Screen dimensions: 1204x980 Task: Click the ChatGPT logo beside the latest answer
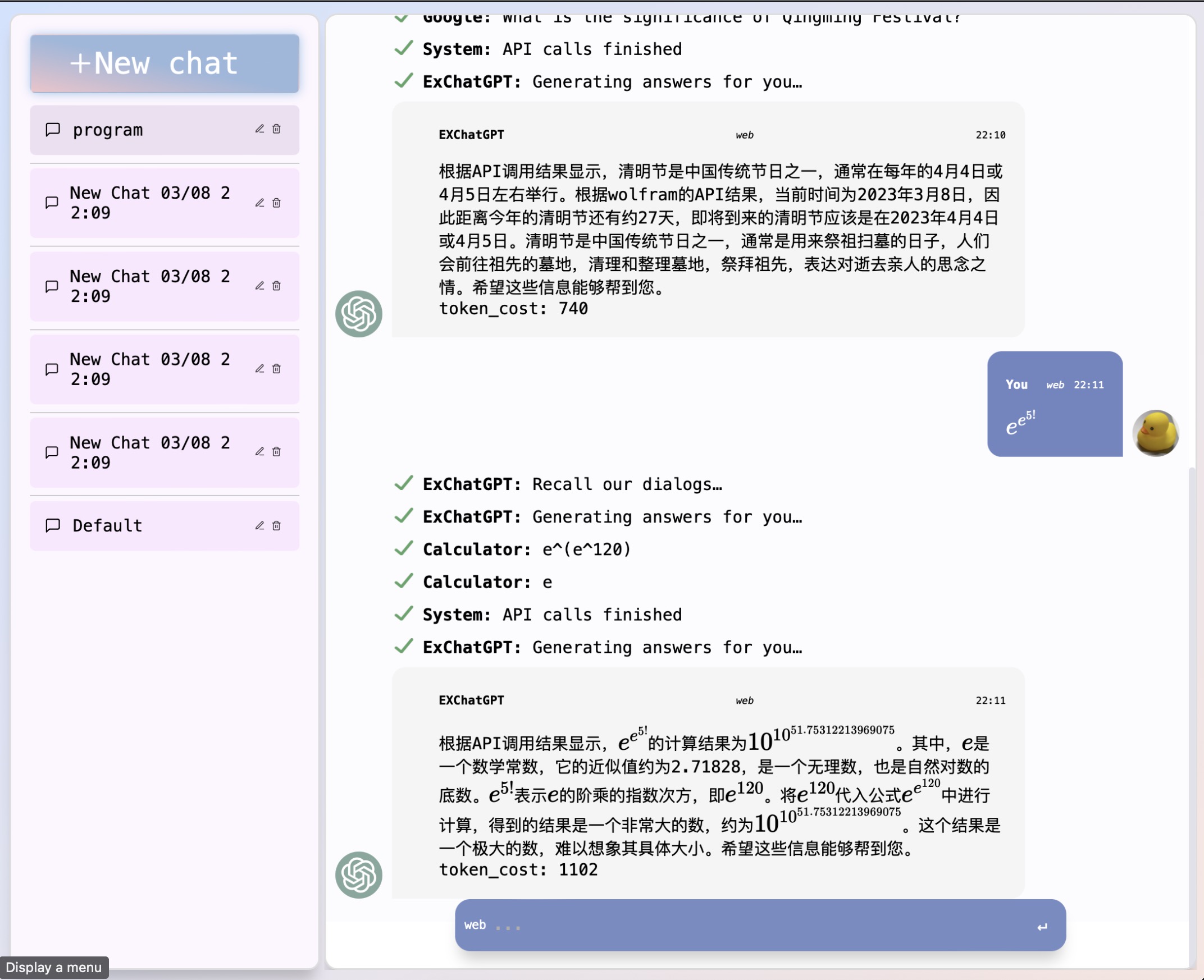pyautogui.click(x=359, y=875)
